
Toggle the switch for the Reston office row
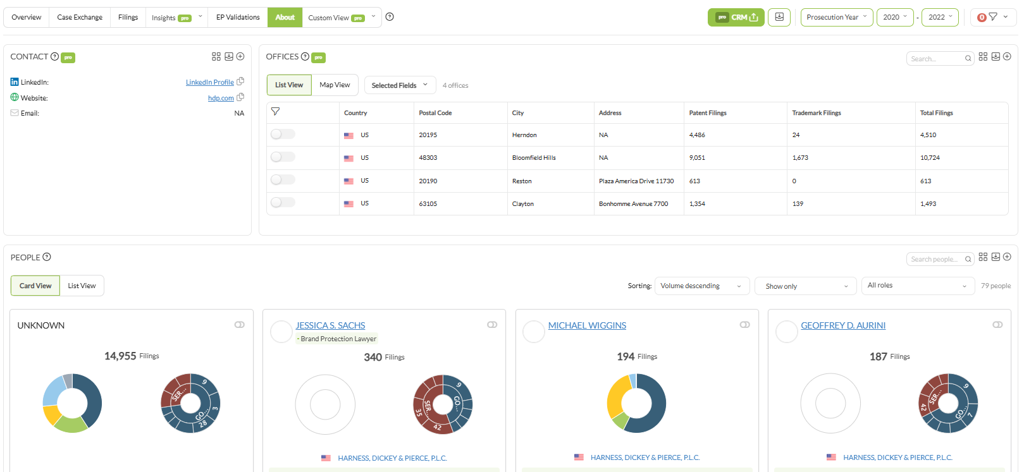click(283, 180)
